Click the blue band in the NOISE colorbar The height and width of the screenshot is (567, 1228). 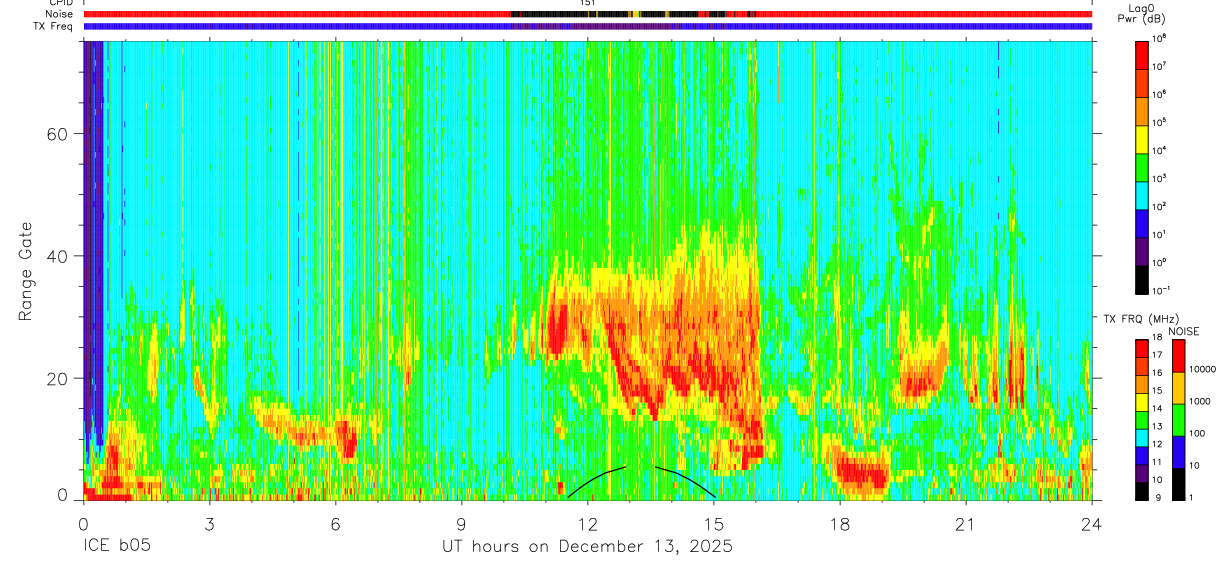[x=1179, y=453]
